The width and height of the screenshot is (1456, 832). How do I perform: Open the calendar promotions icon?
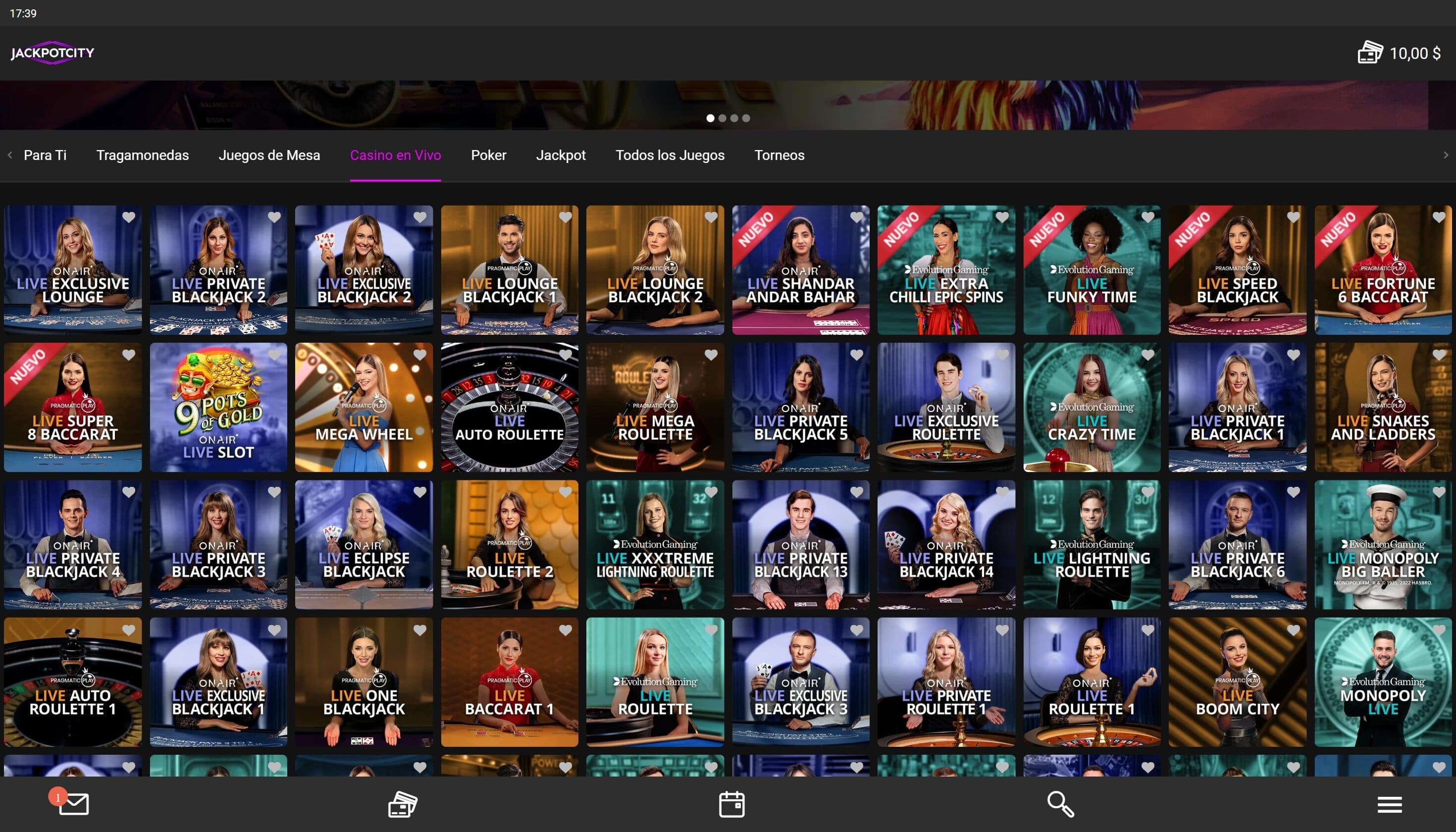(731, 804)
